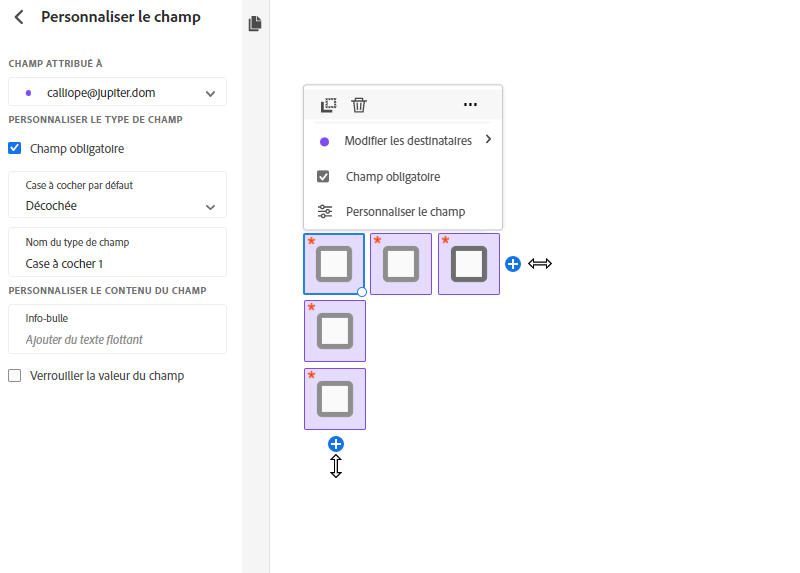Click the horizontal resize arrow icon
Screen dimensions: 800x573
coord(540,264)
